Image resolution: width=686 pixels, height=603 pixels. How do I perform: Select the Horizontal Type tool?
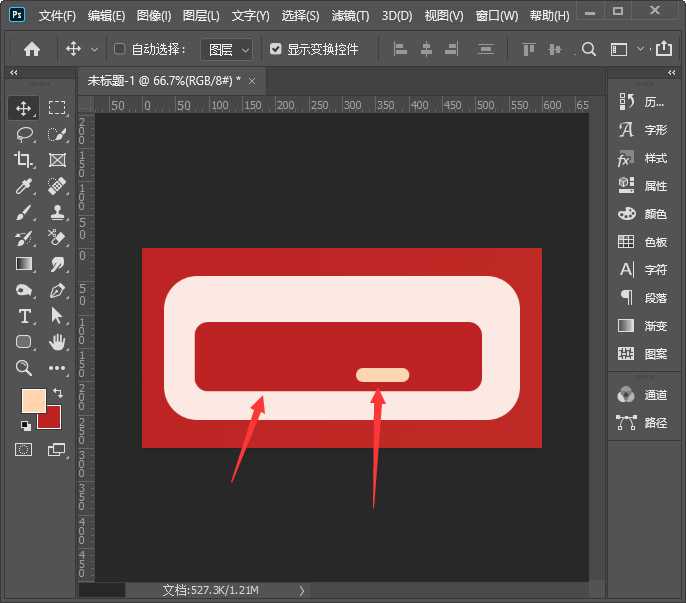click(24, 316)
